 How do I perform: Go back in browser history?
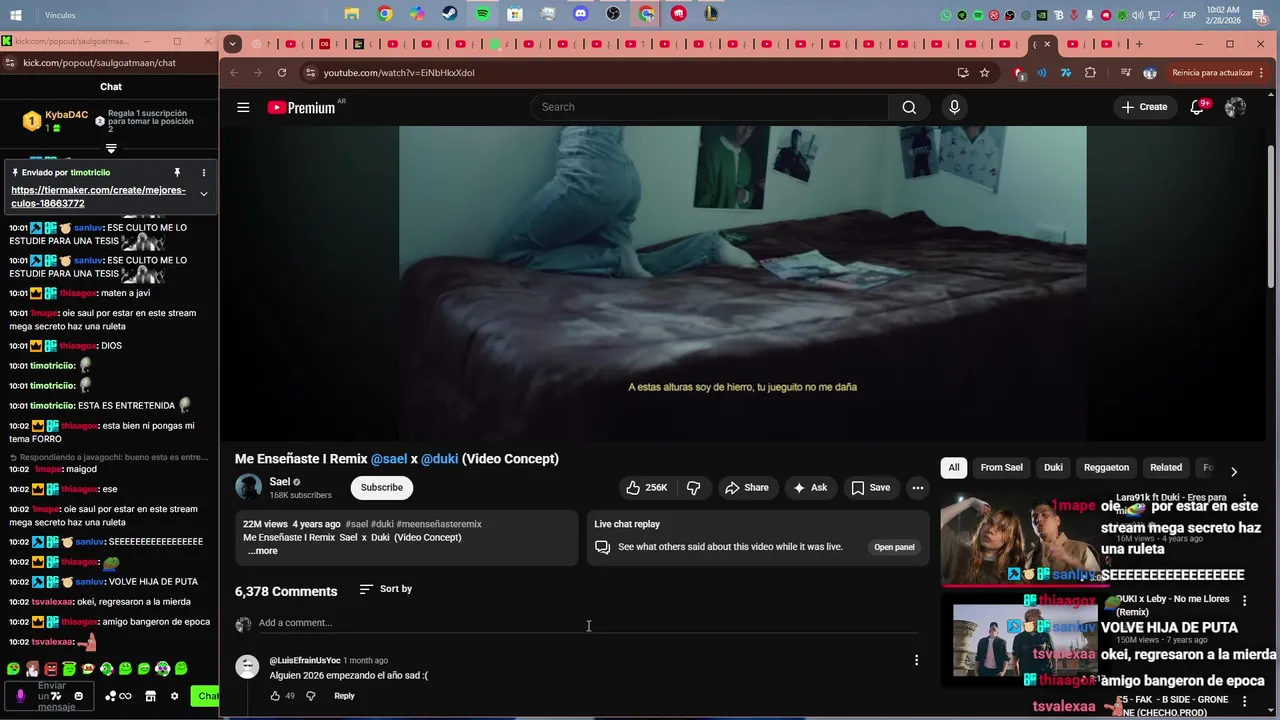234,73
